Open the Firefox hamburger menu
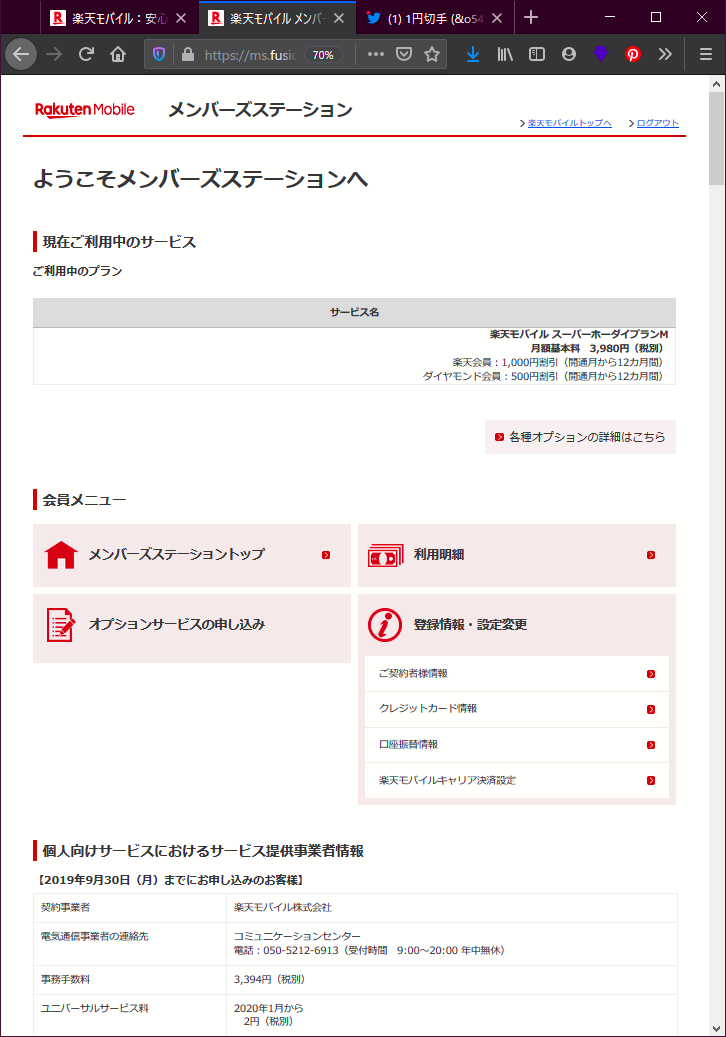The height and width of the screenshot is (1037, 726). (x=706, y=54)
